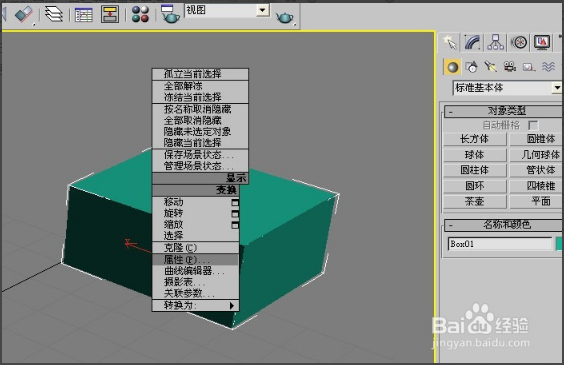
Task: Choose 管理场景状态 in context menu
Action: coord(200,166)
